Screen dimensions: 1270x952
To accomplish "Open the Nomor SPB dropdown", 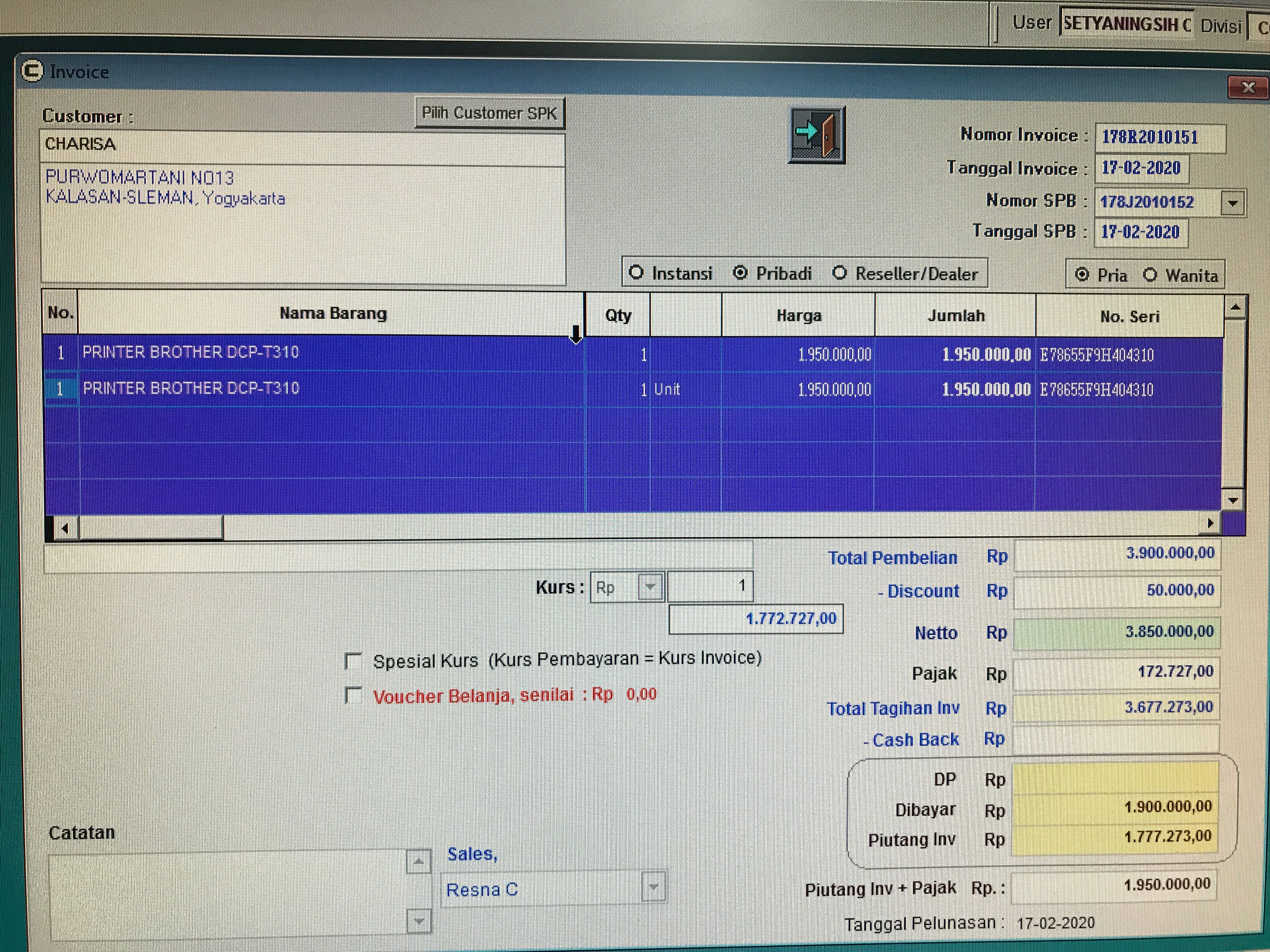I will 1233,202.
